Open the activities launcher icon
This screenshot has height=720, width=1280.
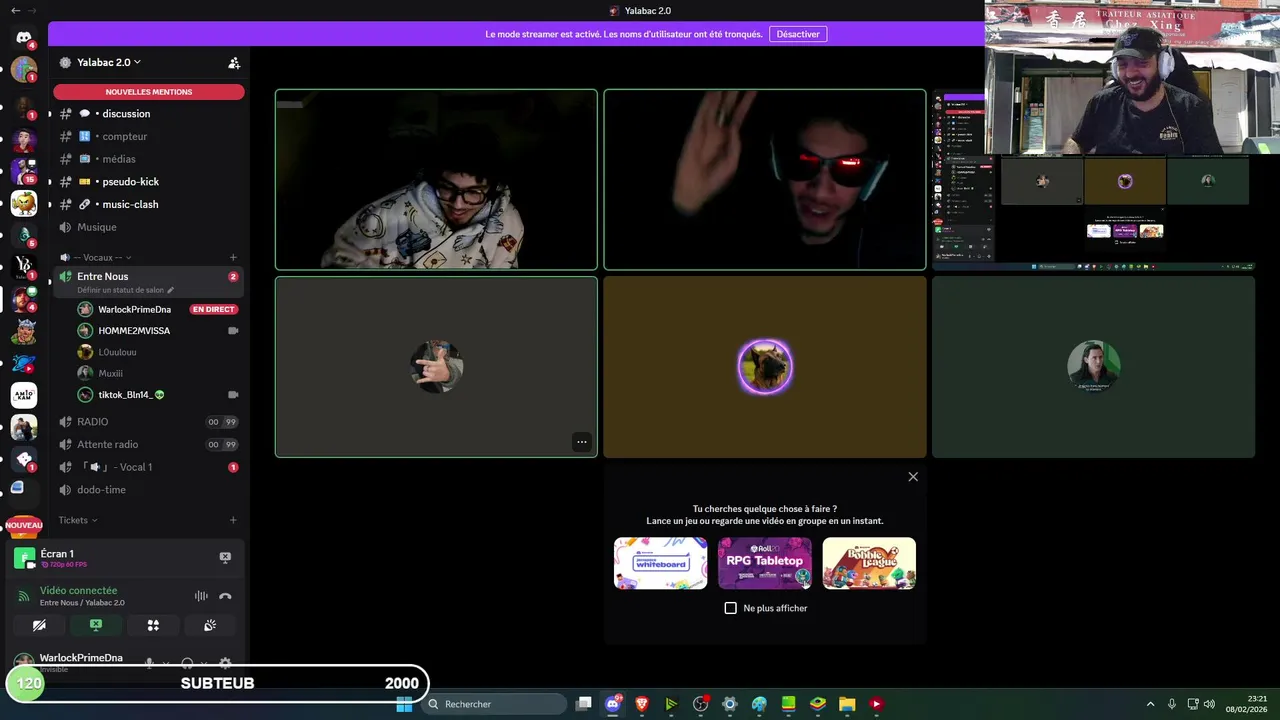[x=153, y=625]
